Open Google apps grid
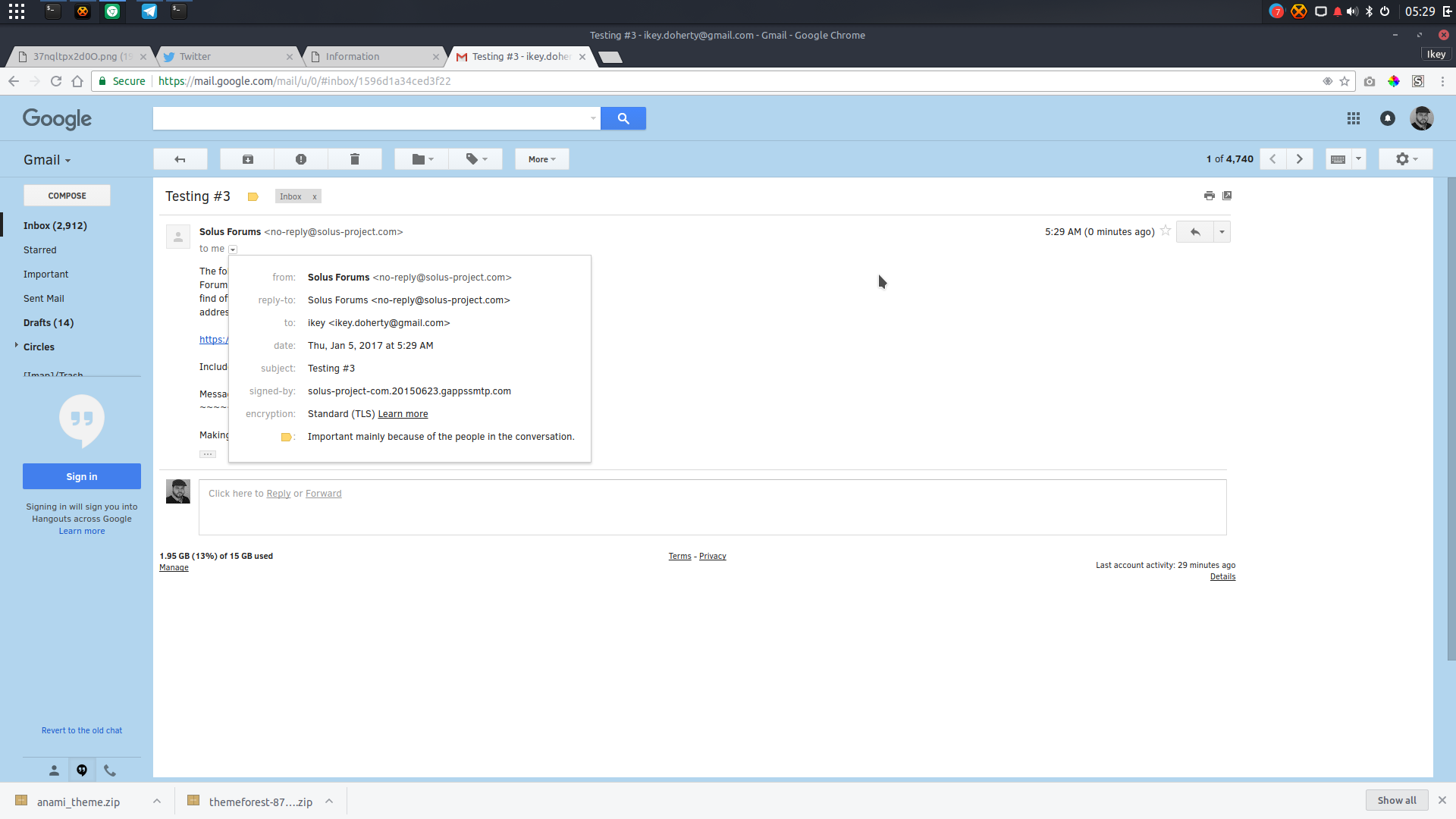Screen dimensions: 1456x819 (x=1354, y=118)
